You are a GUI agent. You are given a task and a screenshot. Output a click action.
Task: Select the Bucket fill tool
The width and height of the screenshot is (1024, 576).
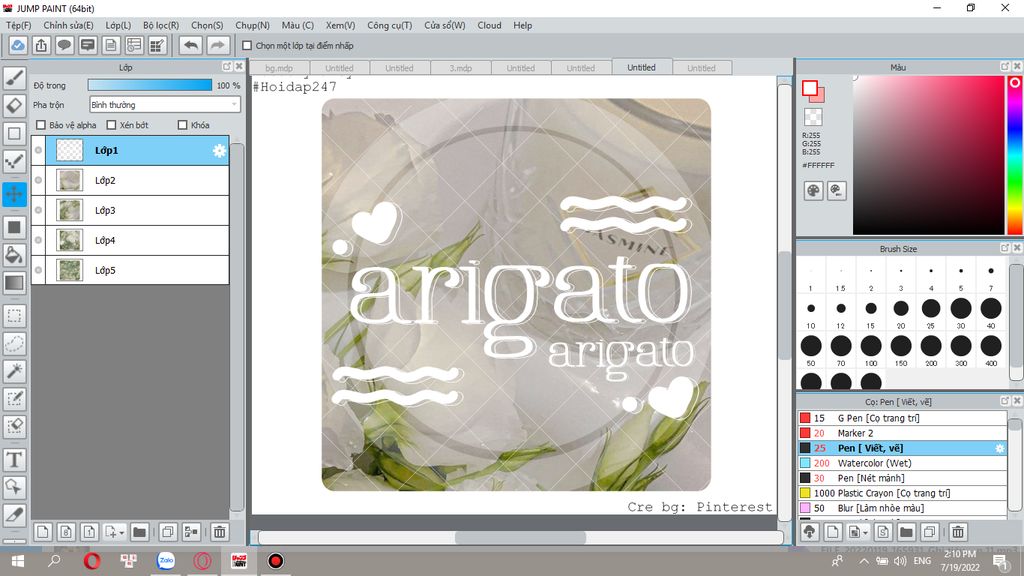click(x=14, y=255)
